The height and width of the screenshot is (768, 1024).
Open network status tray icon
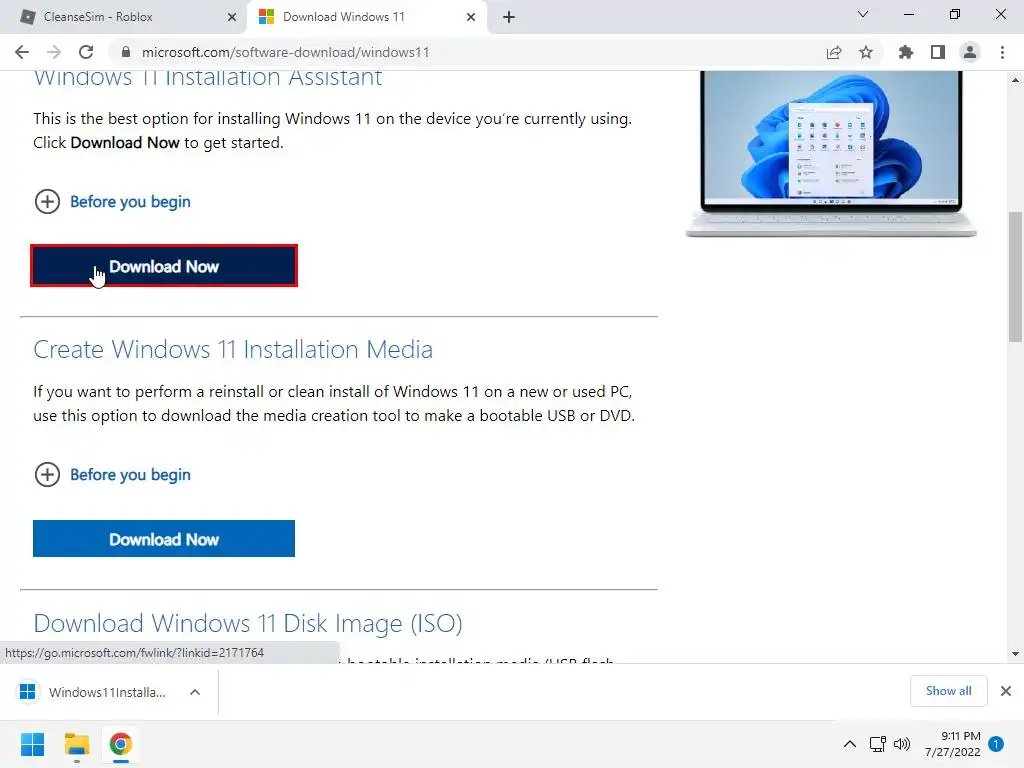tap(878, 744)
